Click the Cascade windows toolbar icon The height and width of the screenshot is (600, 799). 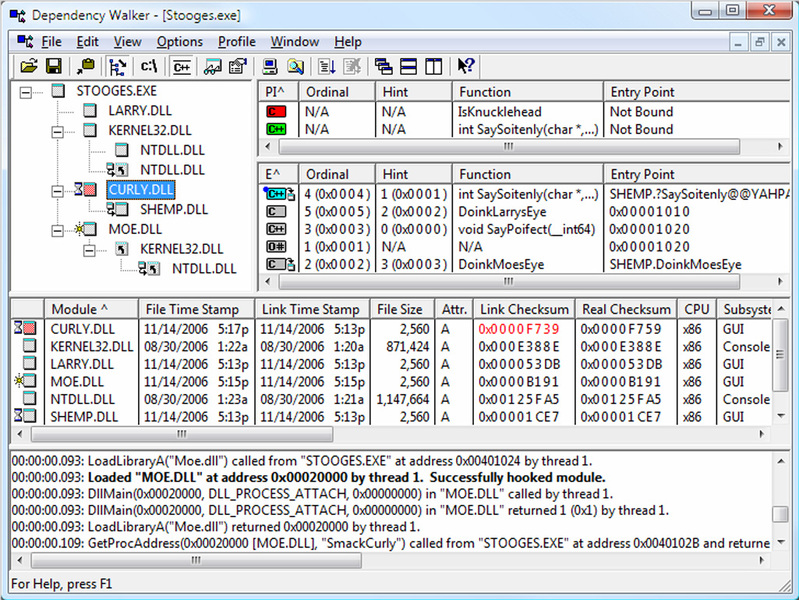pyautogui.click(x=384, y=66)
